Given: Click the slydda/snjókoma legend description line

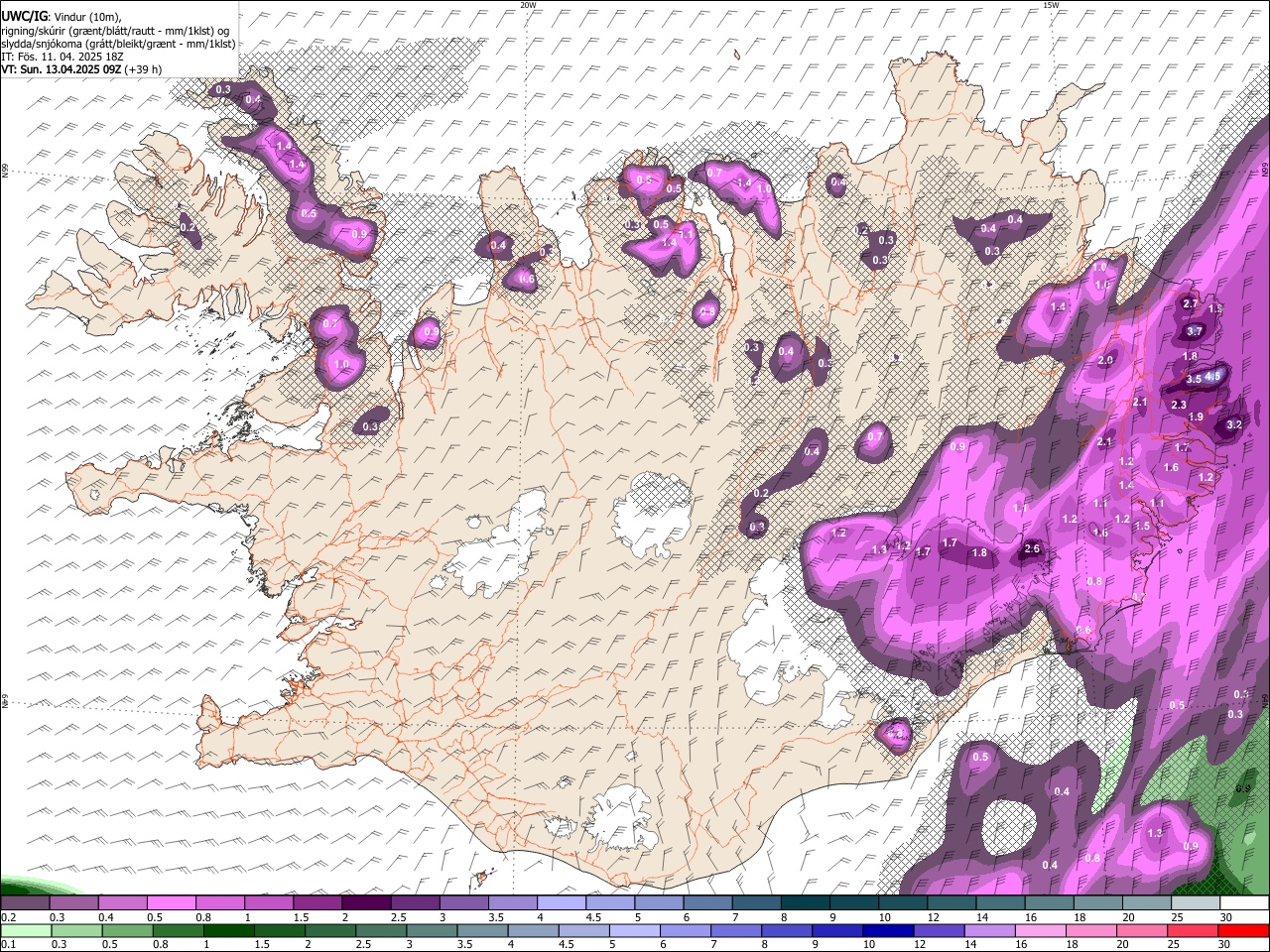Looking at the screenshot, I should tap(118, 44).
